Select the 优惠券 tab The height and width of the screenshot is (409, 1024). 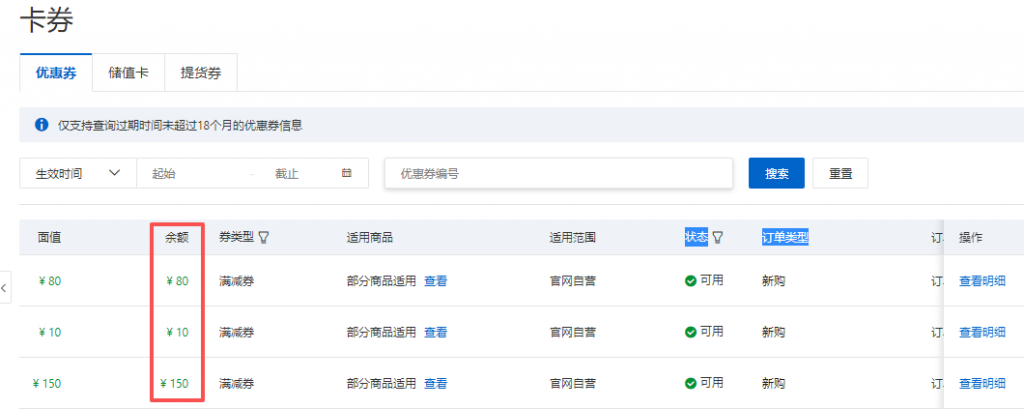[x=56, y=72]
